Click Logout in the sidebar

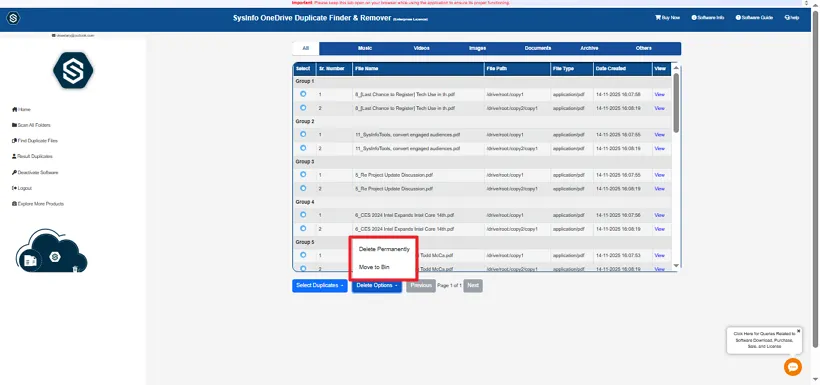click(x=22, y=188)
